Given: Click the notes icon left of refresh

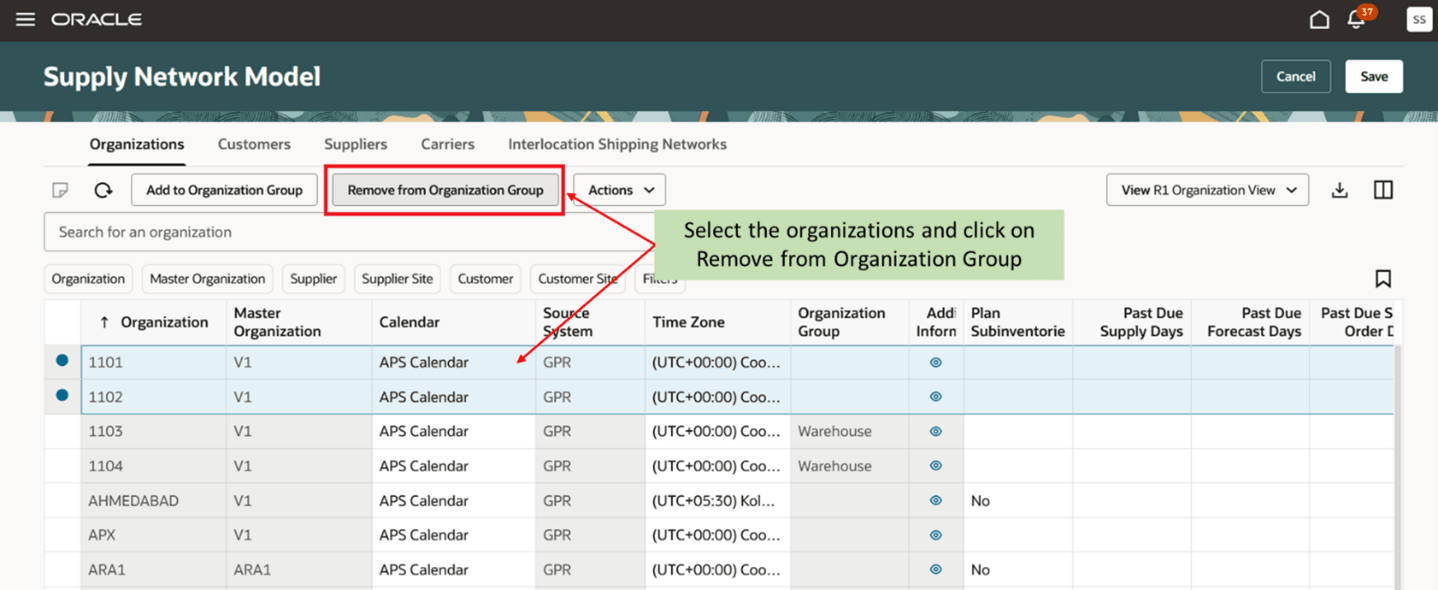Looking at the screenshot, I should (x=62, y=189).
